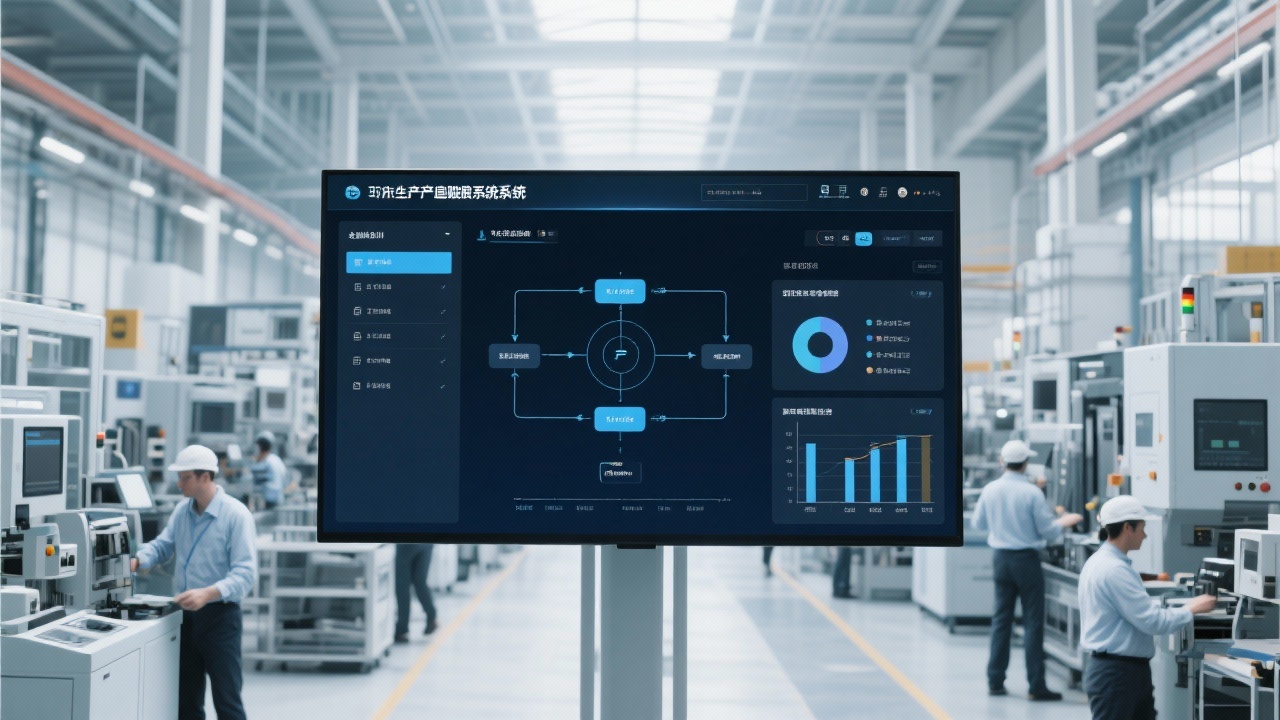This screenshot has width=1280, height=720.
Task: Toggle the checkmark on the fourth sidebar item
Action: click(443, 336)
